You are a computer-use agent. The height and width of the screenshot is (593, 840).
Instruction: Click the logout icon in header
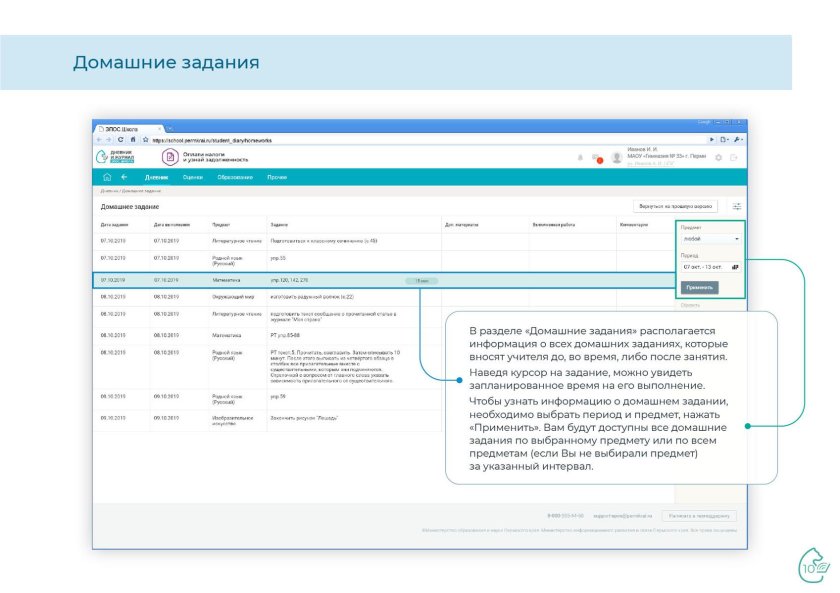(734, 157)
